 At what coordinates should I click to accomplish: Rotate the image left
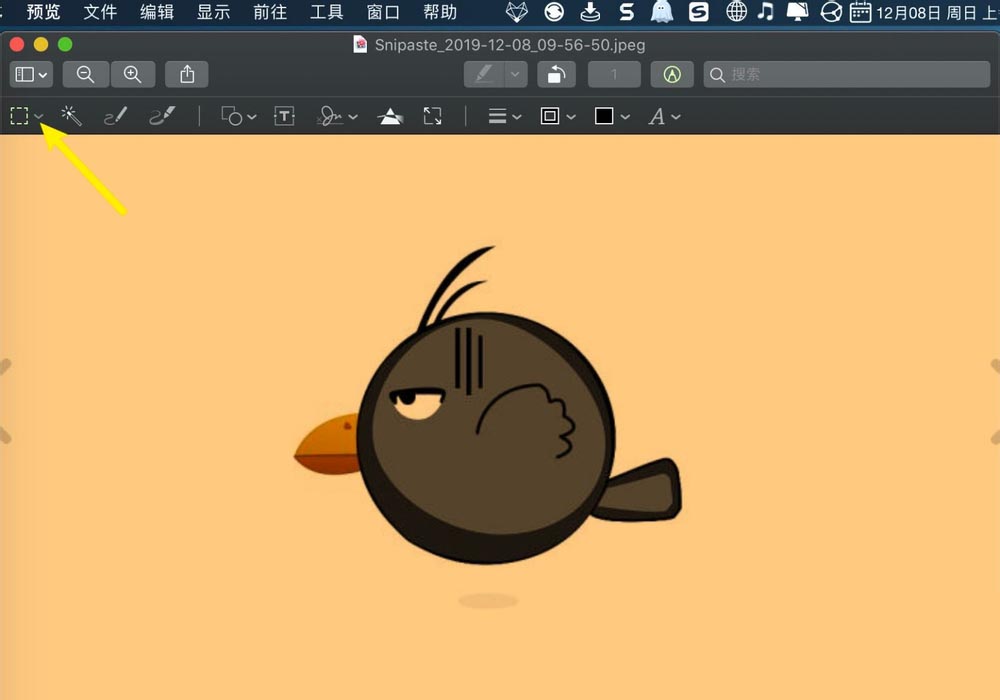(556, 75)
